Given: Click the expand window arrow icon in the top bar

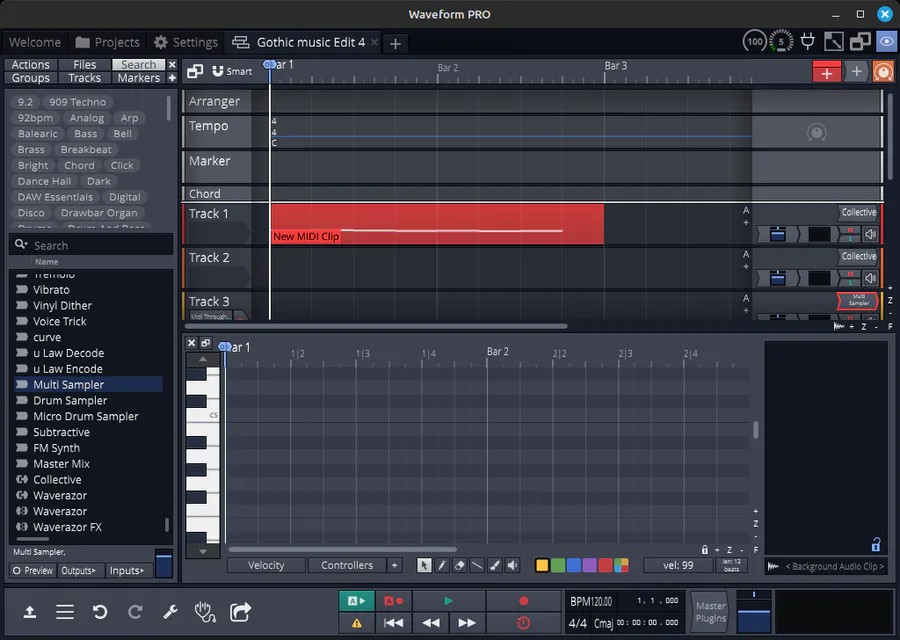Looking at the screenshot, I should [833, 41].
